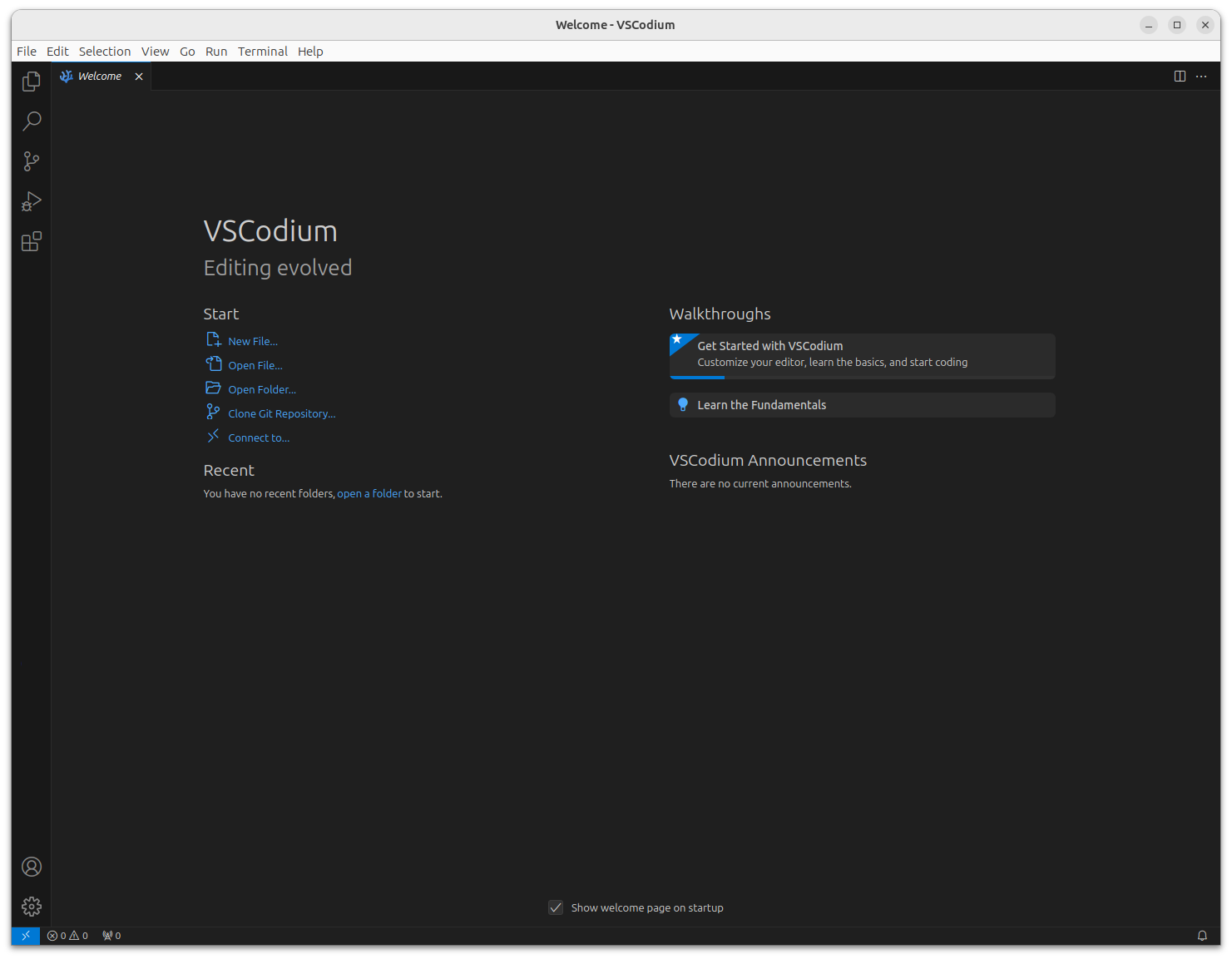Image resolution: width=1232 pixels, height=959 pixels.
Task: Click the Get Started walkthrough progress bar
Action: click(x=696, y=377)
